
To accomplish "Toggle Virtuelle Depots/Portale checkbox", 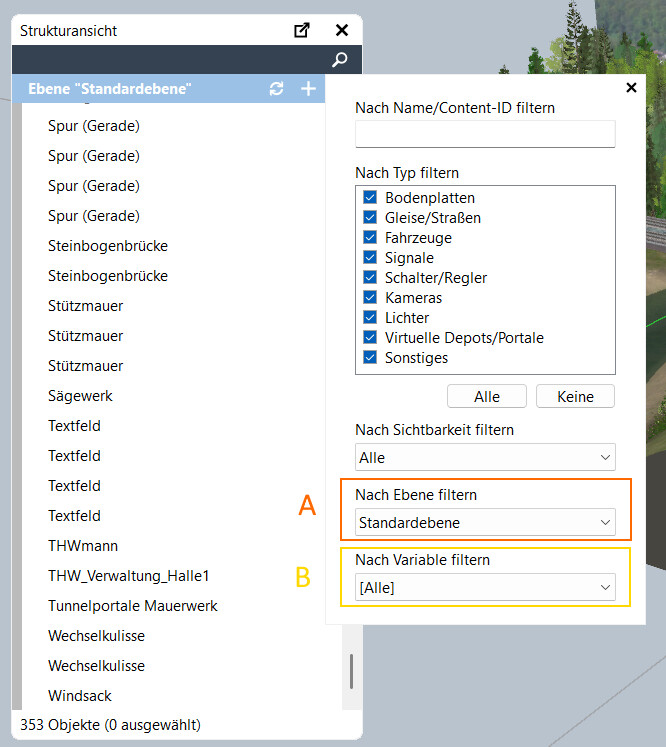I will pyautogui.click(x=370, y=338).
